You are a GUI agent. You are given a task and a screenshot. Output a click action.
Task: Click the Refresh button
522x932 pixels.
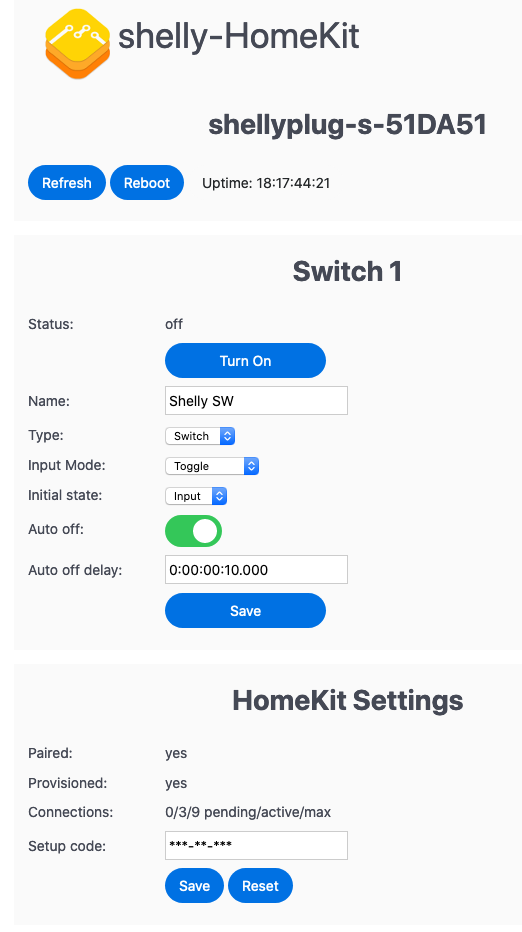pyautogui.click(x=67, y=182)
